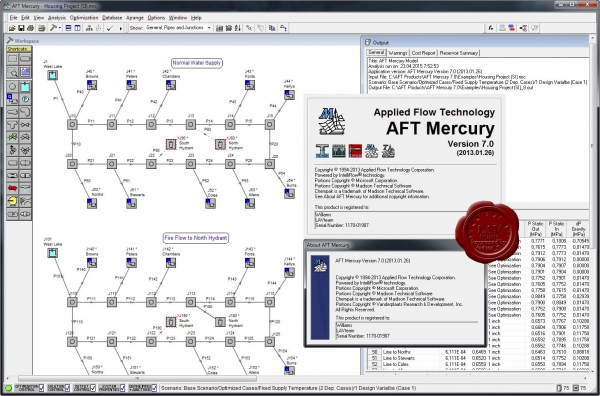This screenshot has height=396, width=600.
Task: Select the red component junction tool
Action: tap(13, 188)
